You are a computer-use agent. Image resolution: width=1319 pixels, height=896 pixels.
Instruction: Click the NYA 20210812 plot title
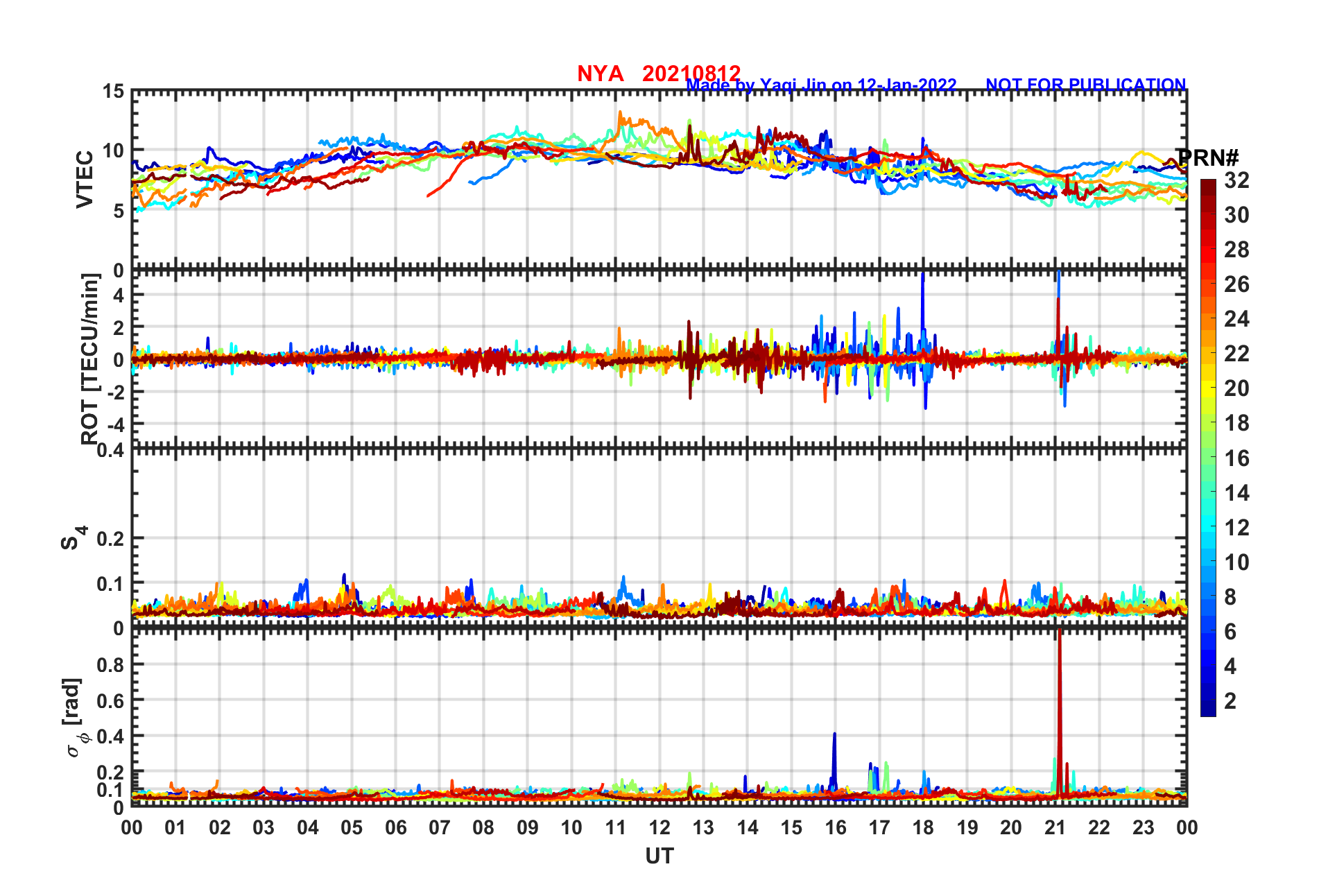(659, 74)
